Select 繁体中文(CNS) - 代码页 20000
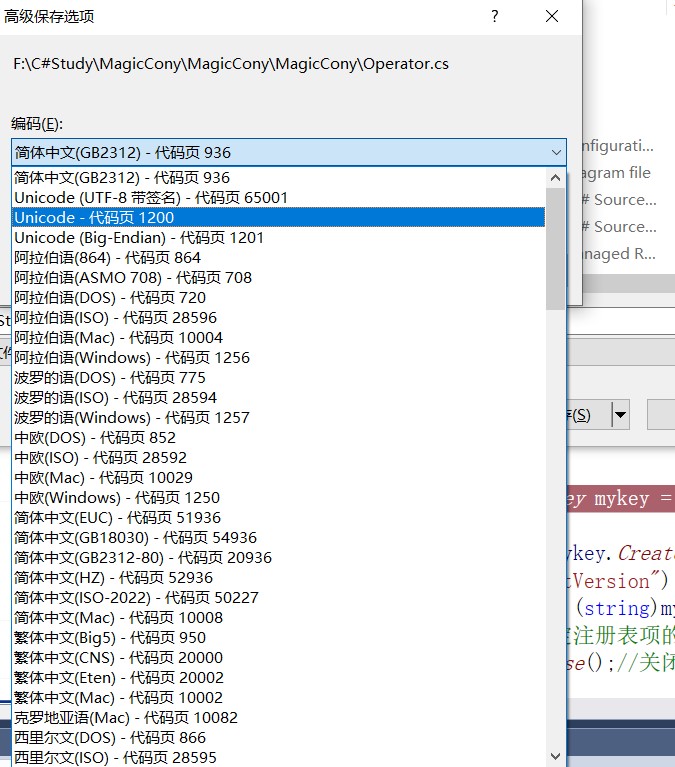This screenshot has height=767, width=675. point(278,658)
